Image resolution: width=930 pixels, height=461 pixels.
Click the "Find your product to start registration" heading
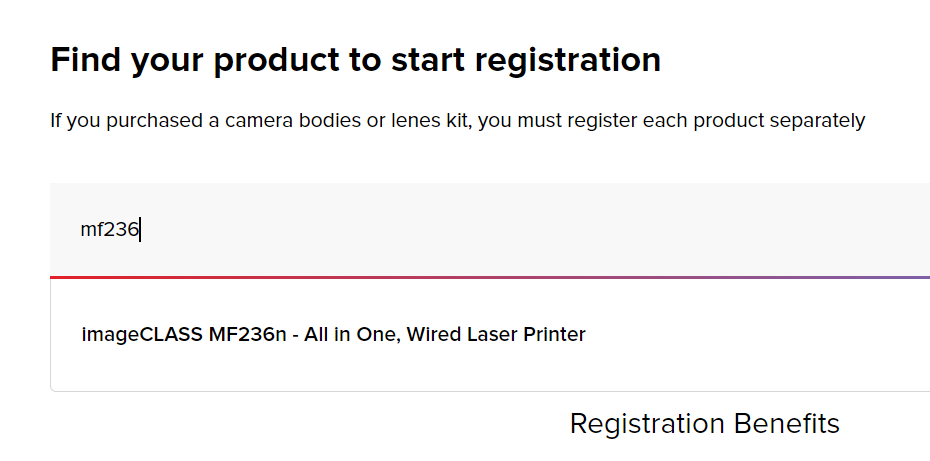[x=355, y=60]
